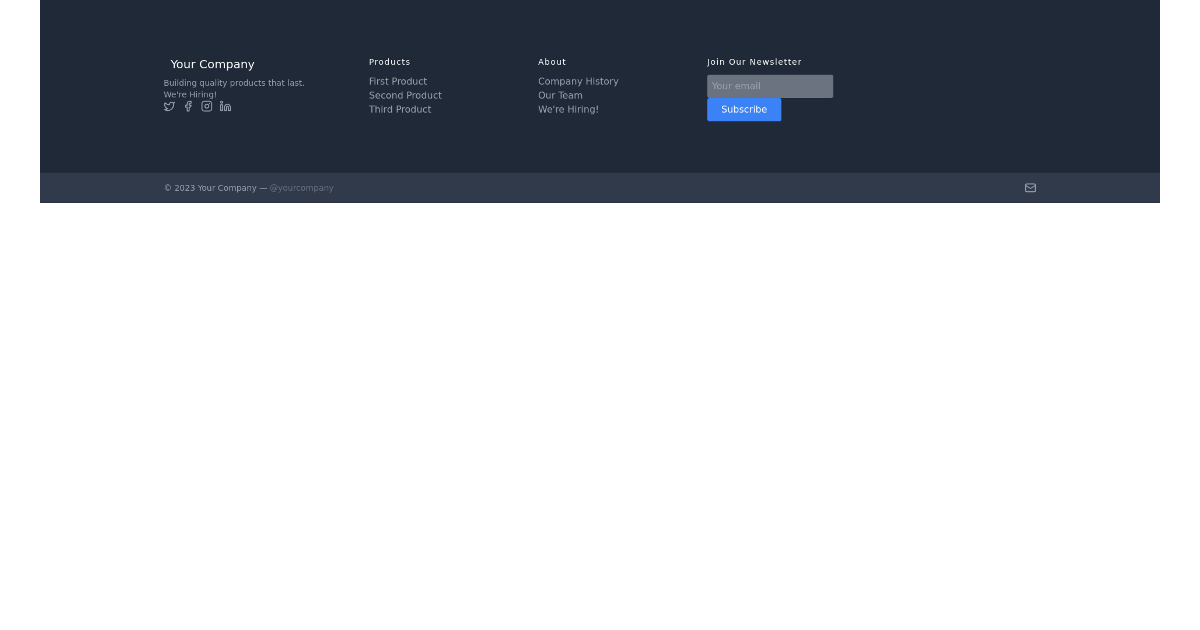Click the Your email input field

(x=769, y=86)
